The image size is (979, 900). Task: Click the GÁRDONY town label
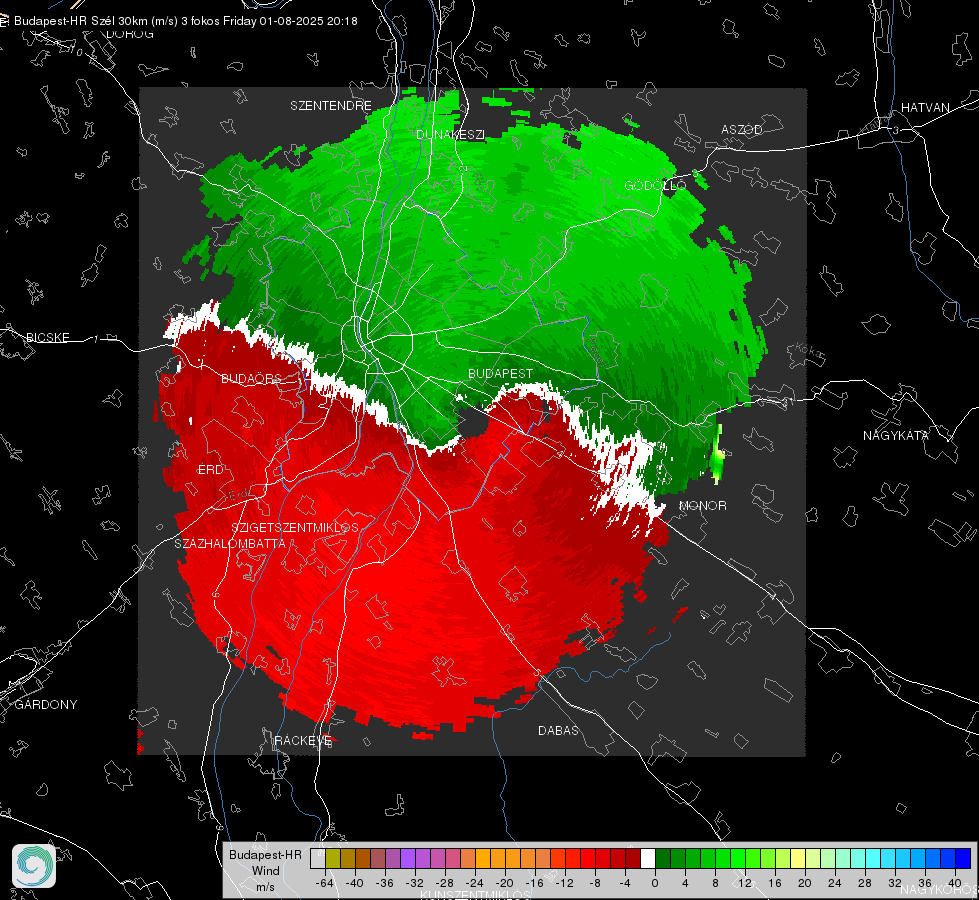point(46,705)
